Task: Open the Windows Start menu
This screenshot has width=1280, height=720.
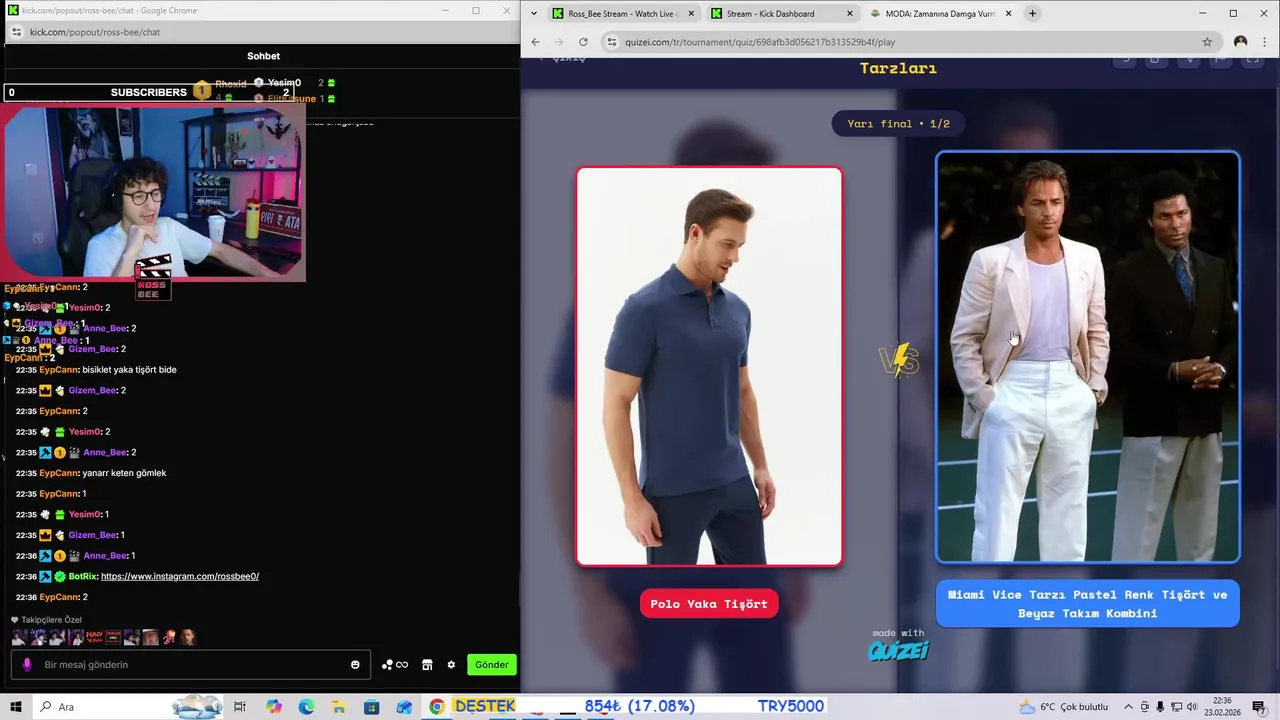Action: click(15, 707)
